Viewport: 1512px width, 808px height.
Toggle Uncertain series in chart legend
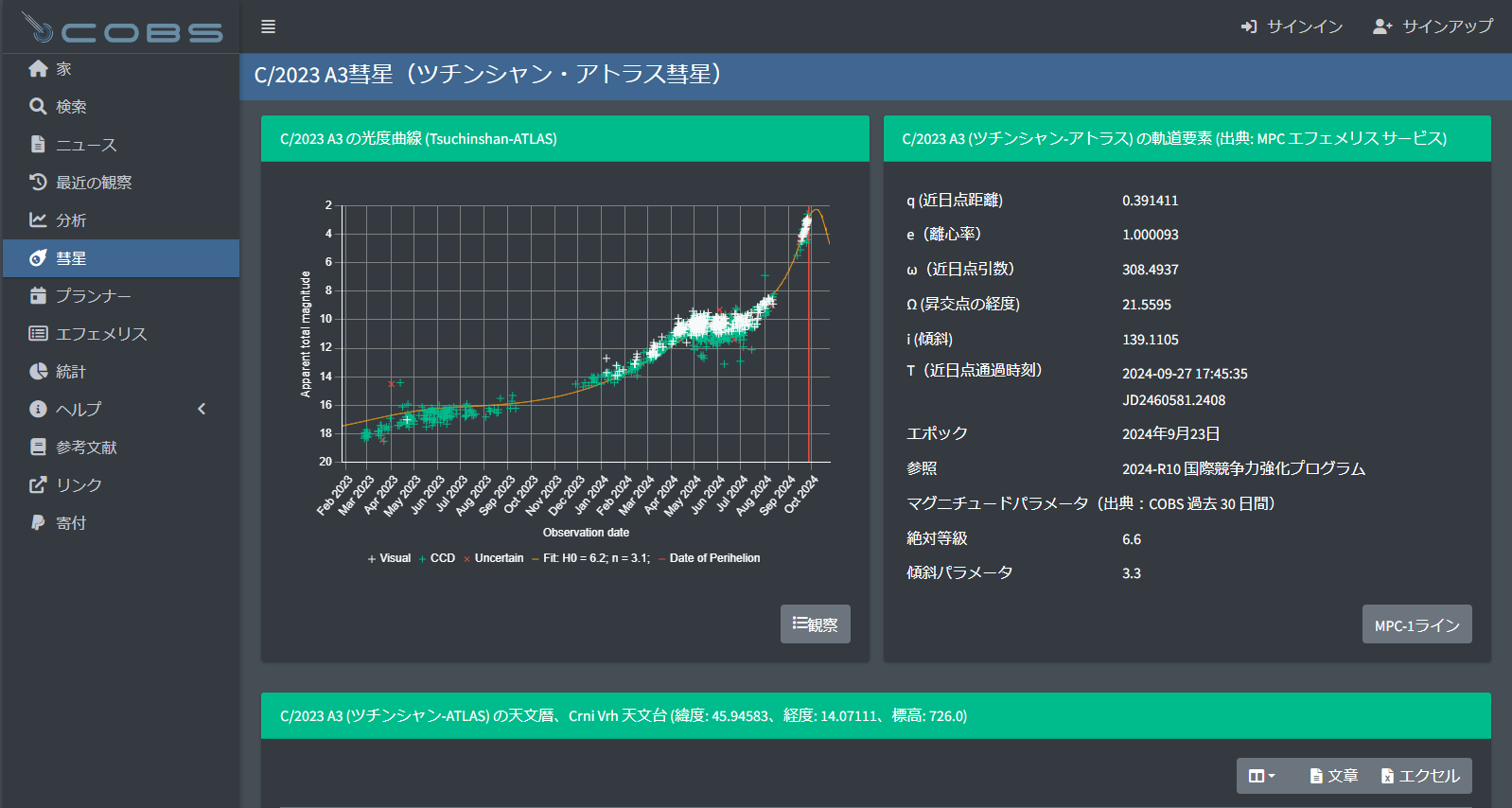(493, 558)
